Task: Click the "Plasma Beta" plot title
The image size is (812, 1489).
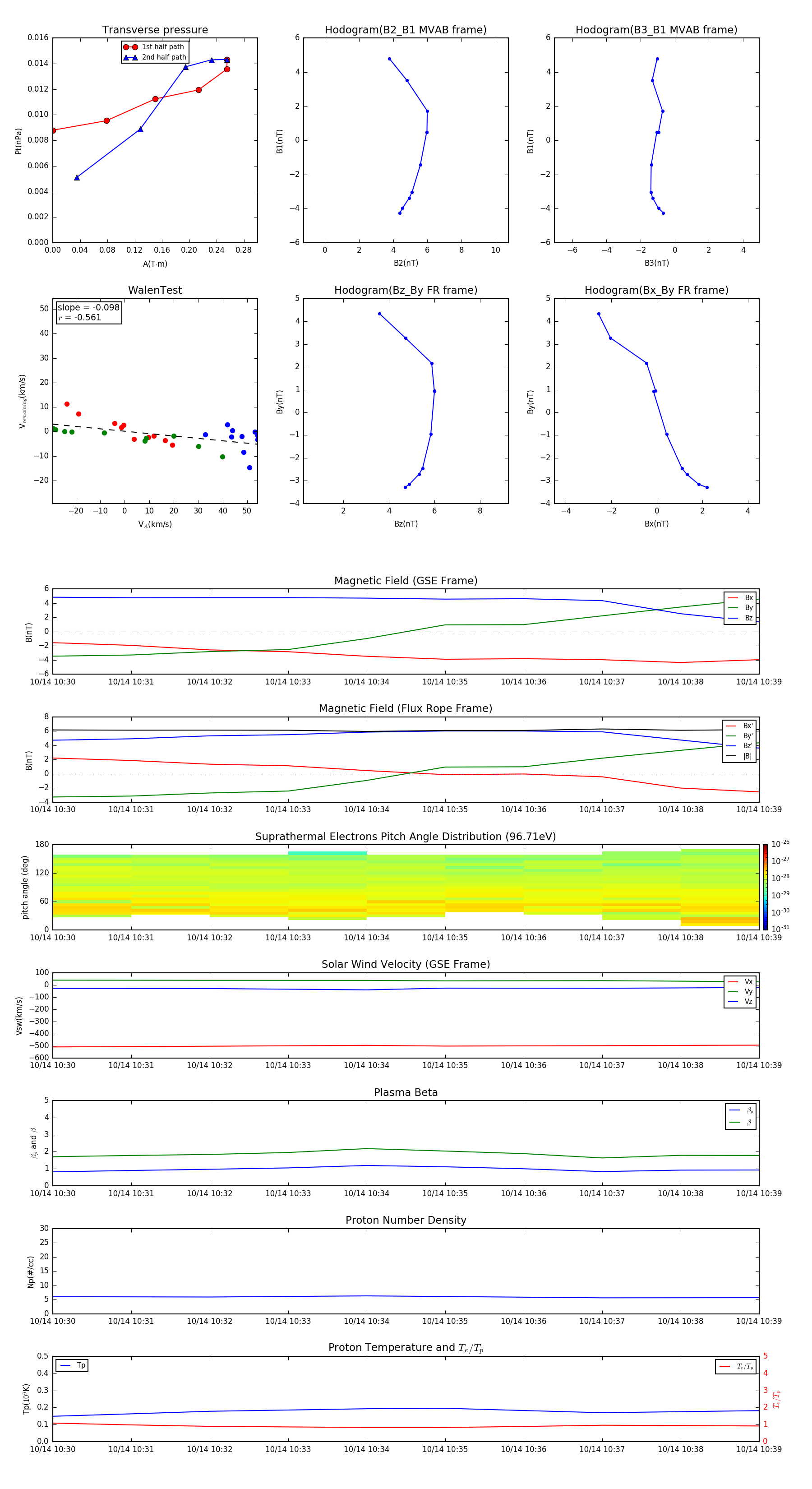Action: pos(406,1092)
